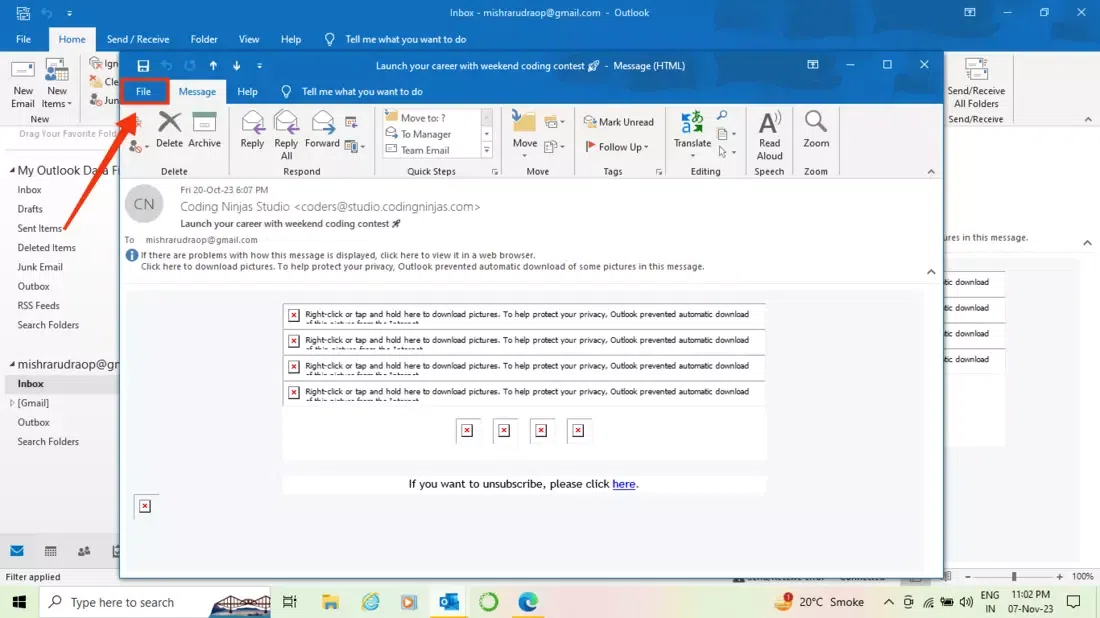The image size is (1100, 618).
Task: Click the Outlook taskbar icon
Action: pos(449,602)
